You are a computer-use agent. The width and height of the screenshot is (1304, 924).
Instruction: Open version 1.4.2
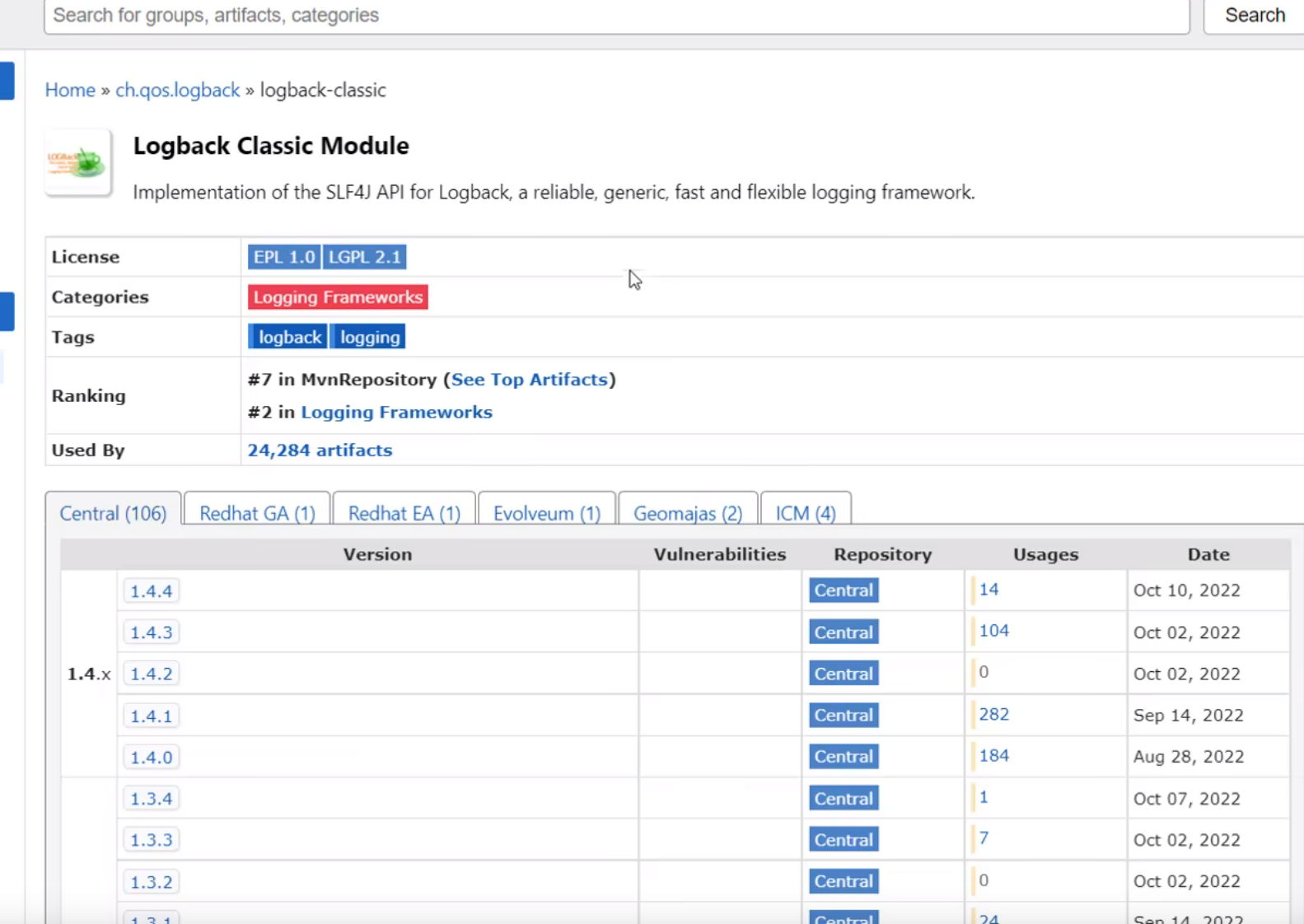(x=151, y=674)
